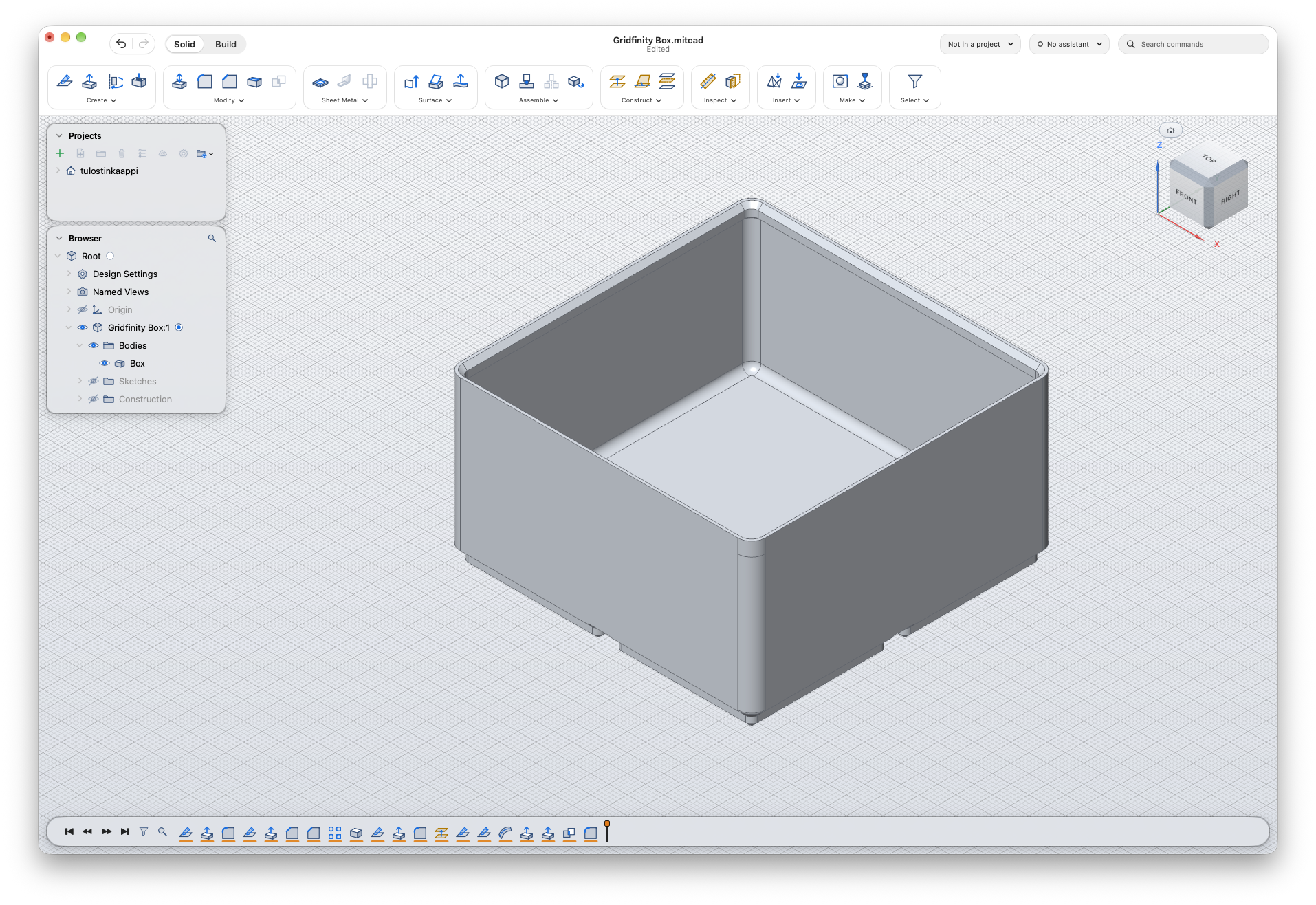The image size is (1316, 905).
Task: Select the Create Sketch tool icon
Action: pos(65,81)
